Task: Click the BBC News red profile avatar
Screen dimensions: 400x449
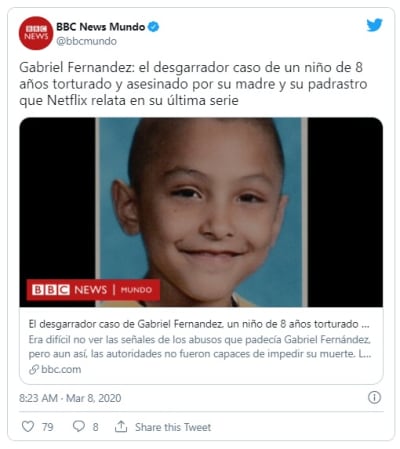Action: tap(36, 33)
